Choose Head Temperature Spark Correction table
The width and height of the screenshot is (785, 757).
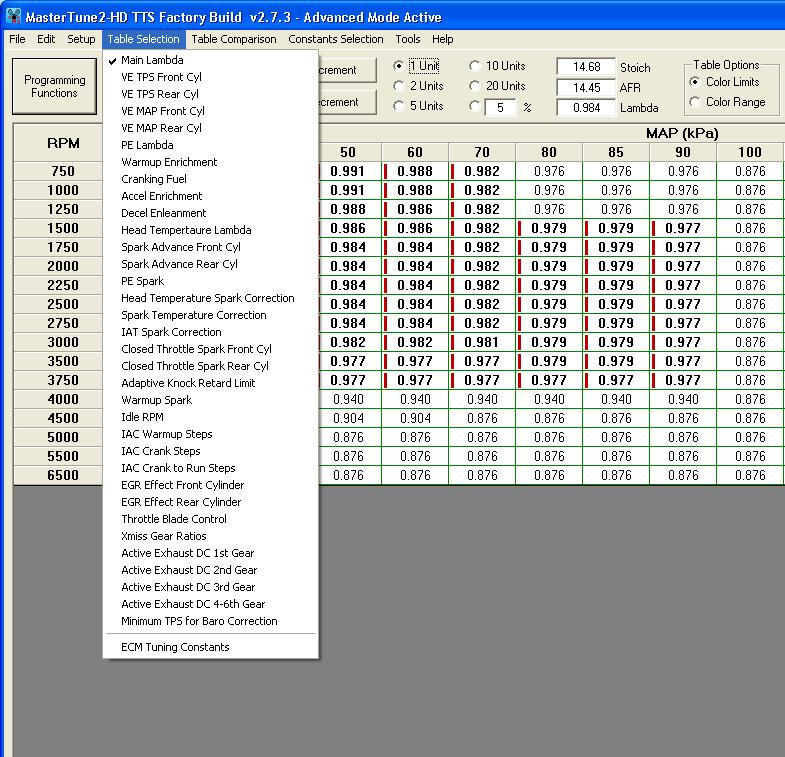[x=210, y=298]
